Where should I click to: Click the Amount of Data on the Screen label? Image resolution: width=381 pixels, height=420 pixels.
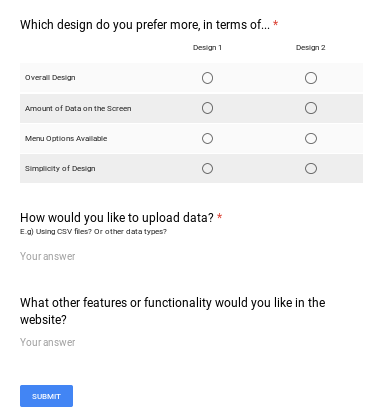pyautogui.click(x=78, y=108)
